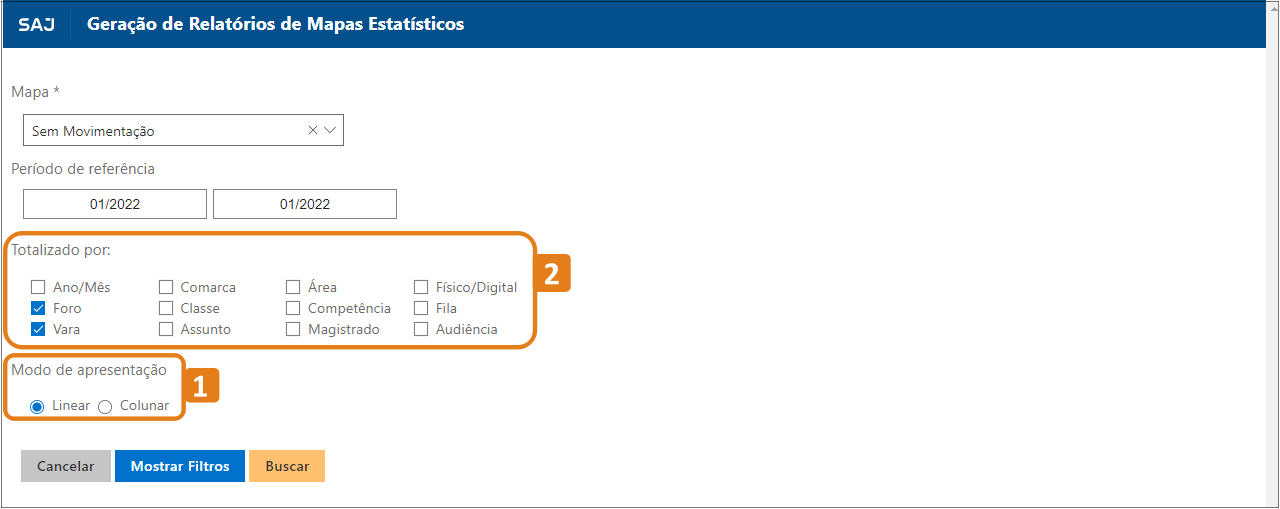Expand the Mapa dropdown arrow
The height and width of the screenshot is (509, 1280).
330,130
